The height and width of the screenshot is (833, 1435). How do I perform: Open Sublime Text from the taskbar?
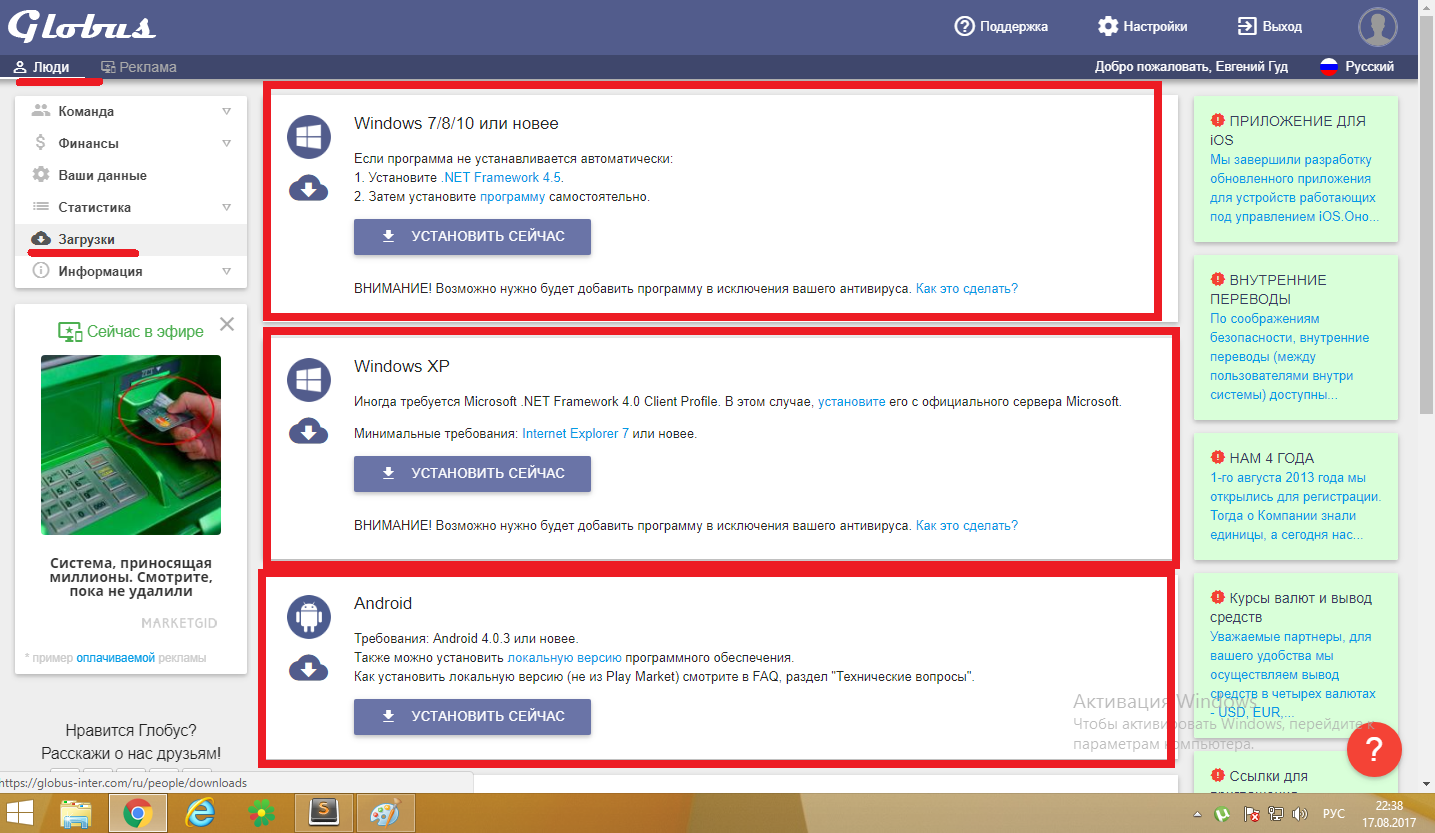click(323, 813)
